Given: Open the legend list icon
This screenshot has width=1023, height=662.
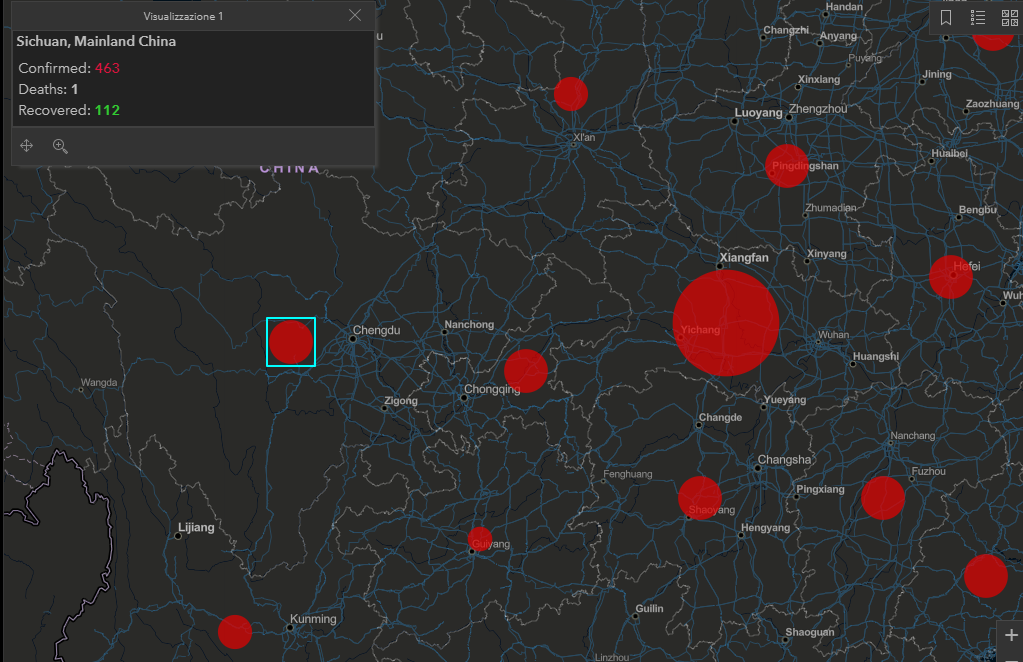Looking at the screenshot, I should 977,18.
